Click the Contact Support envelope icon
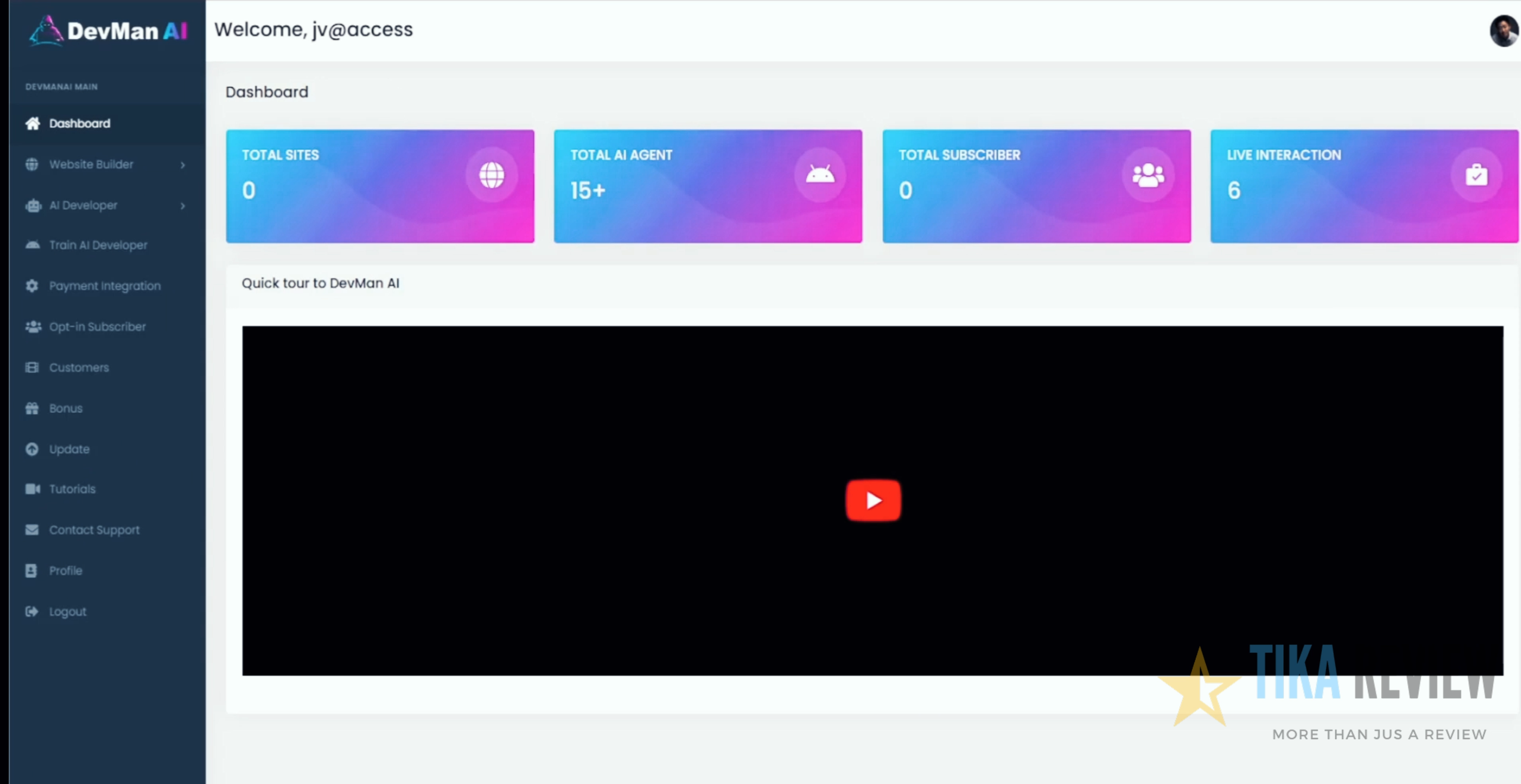The height and width of the screenshot is (784, 1521). [x=32, y=529]
